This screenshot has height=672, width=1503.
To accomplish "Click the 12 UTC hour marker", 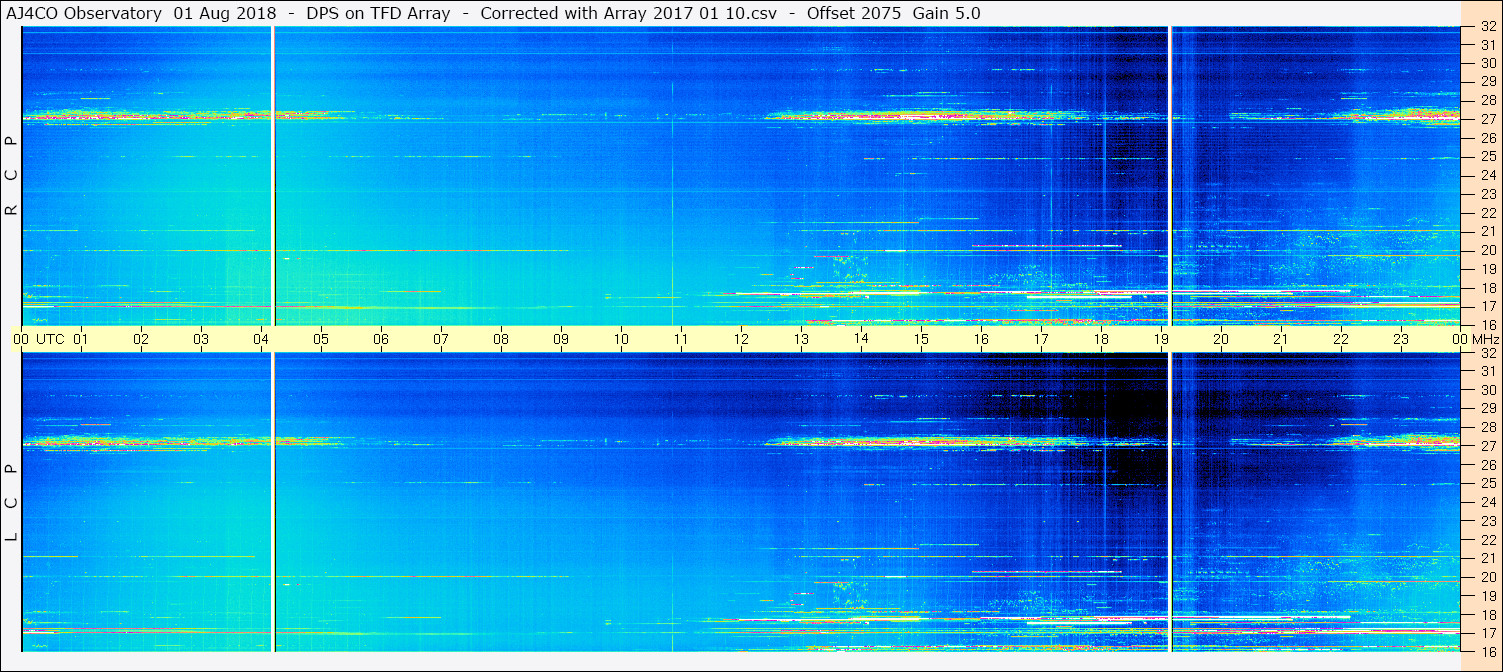I will click(741, 339).
